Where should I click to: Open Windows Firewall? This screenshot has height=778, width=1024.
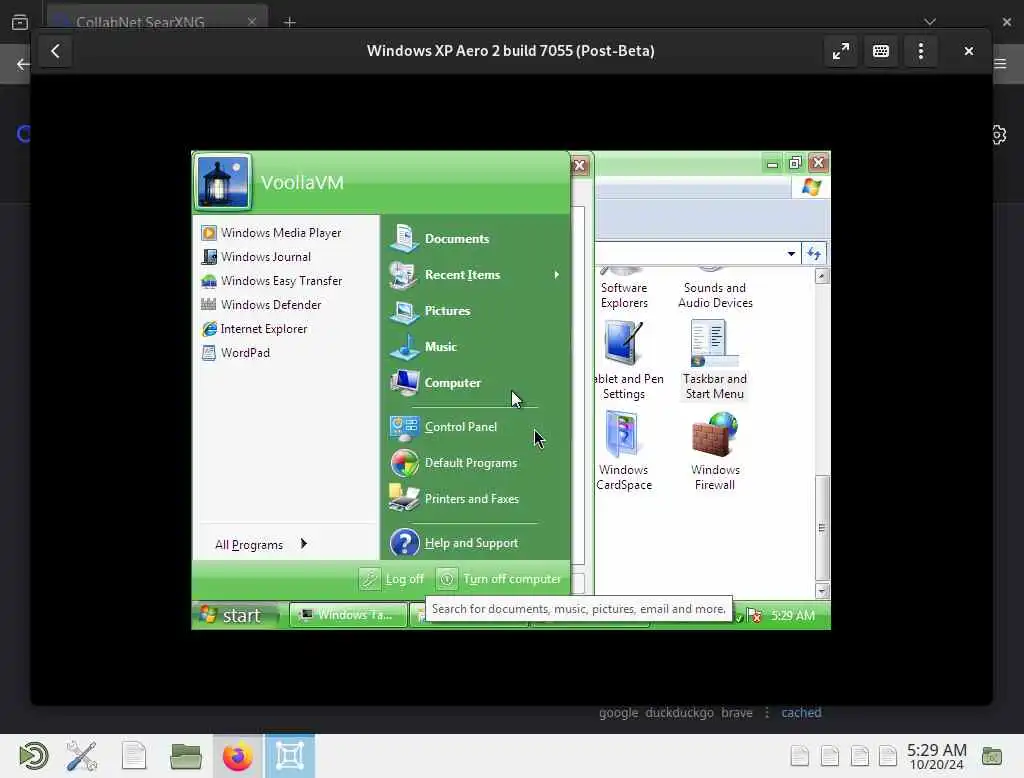pos(715,451)
